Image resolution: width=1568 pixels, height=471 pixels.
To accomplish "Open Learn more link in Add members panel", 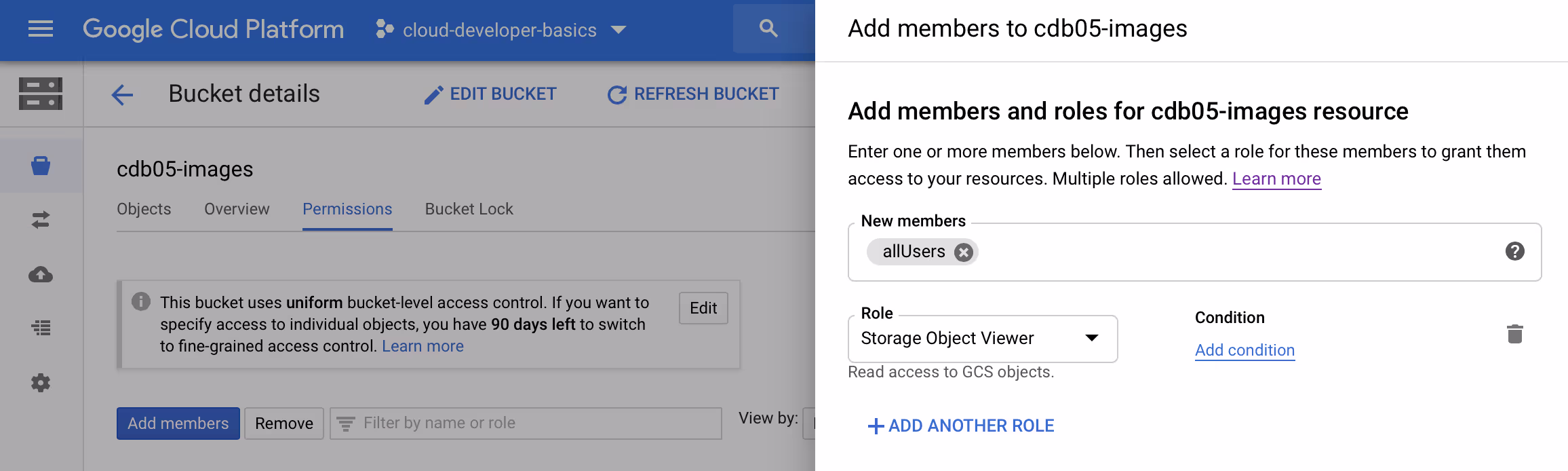I will pyautogui.click(x=1276, y=178).
